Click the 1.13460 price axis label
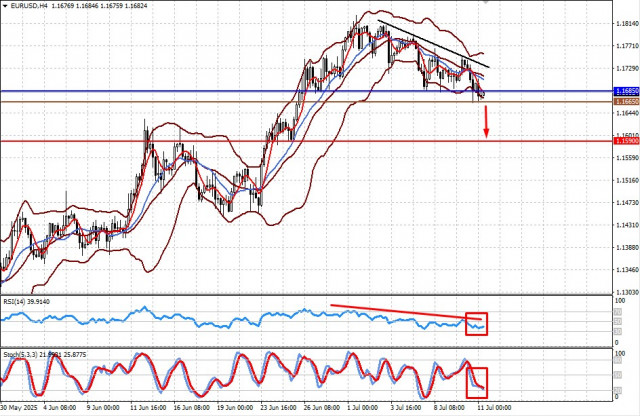 pos(627,270)
